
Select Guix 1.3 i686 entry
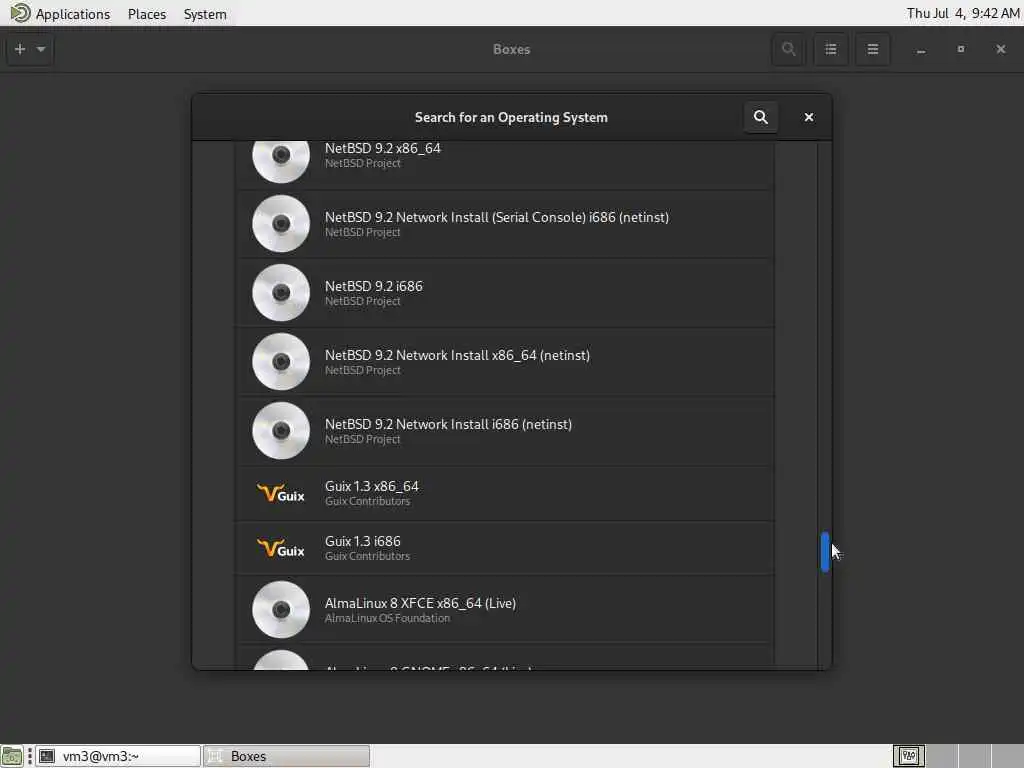505,549
